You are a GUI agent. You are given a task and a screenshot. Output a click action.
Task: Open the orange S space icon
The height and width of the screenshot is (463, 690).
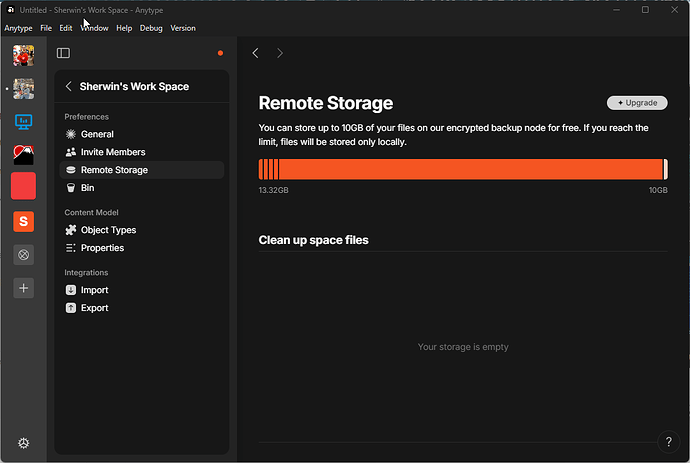[x=23, y=221]
